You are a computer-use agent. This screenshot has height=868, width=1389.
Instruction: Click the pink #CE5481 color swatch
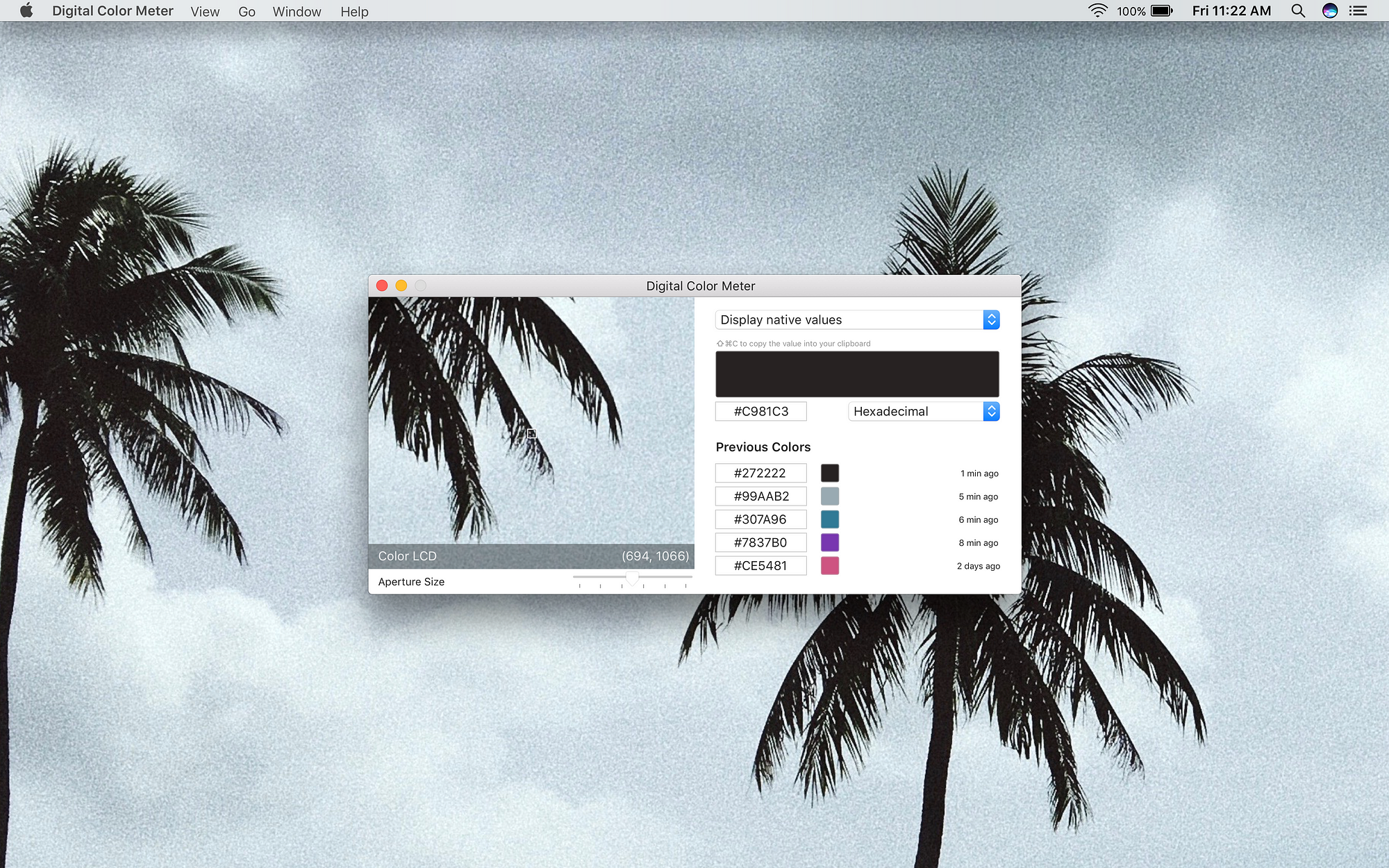(830, 565)
